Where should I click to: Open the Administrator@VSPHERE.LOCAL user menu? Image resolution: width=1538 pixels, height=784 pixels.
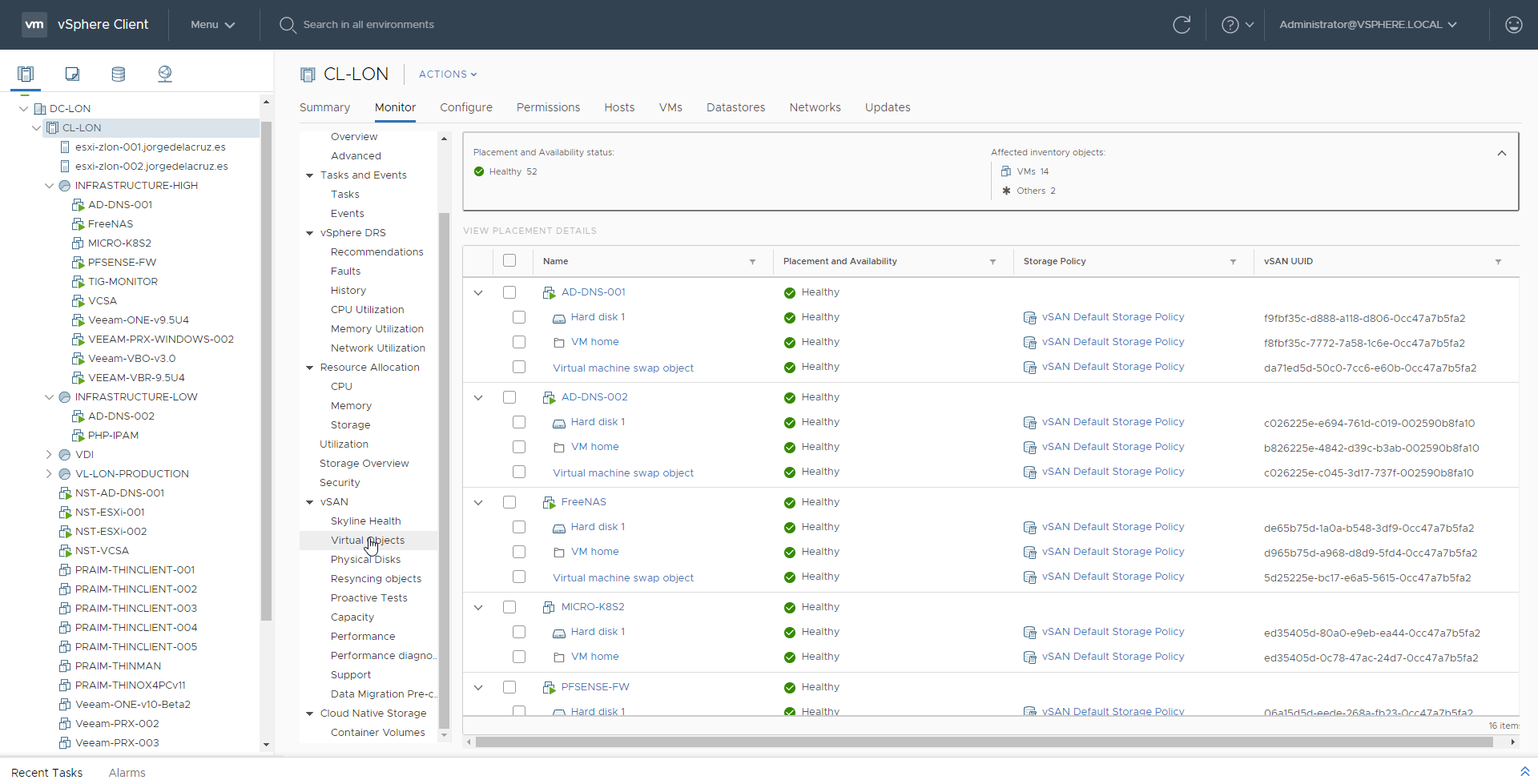[1367, 25]
